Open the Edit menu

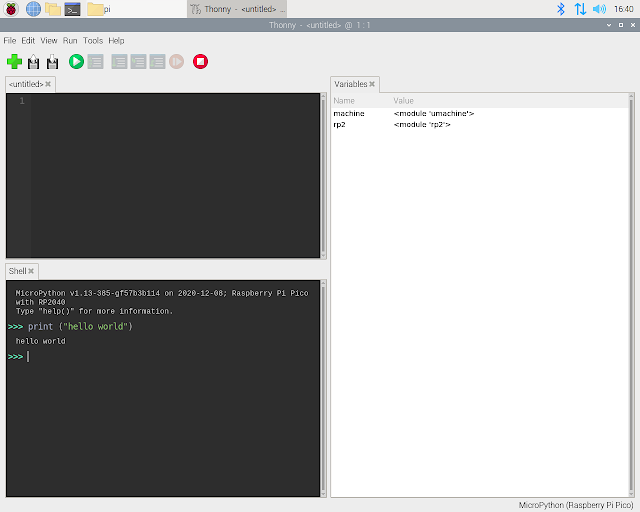[x=28, y=40]
